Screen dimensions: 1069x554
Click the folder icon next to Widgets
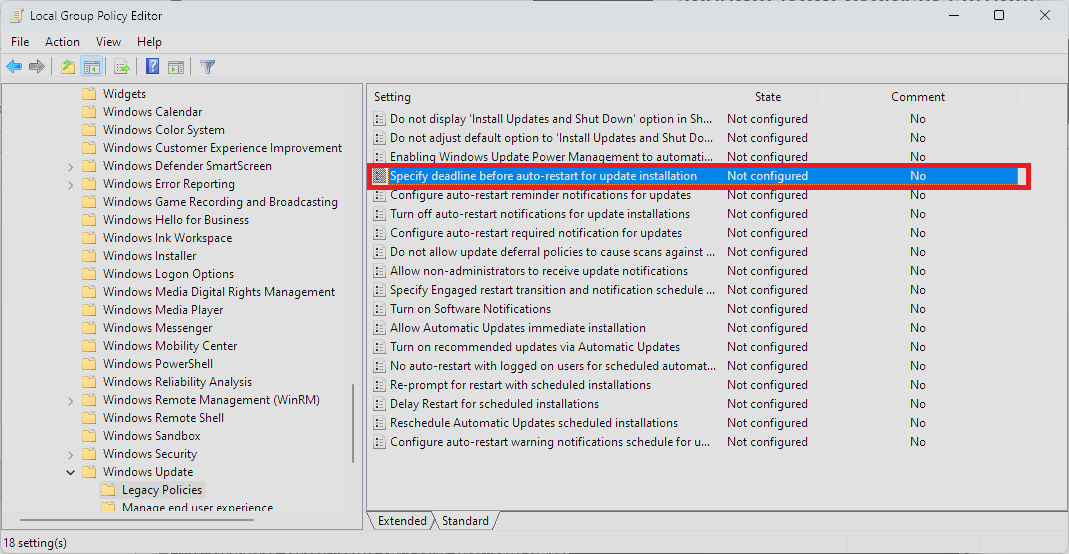coord(89,94)
